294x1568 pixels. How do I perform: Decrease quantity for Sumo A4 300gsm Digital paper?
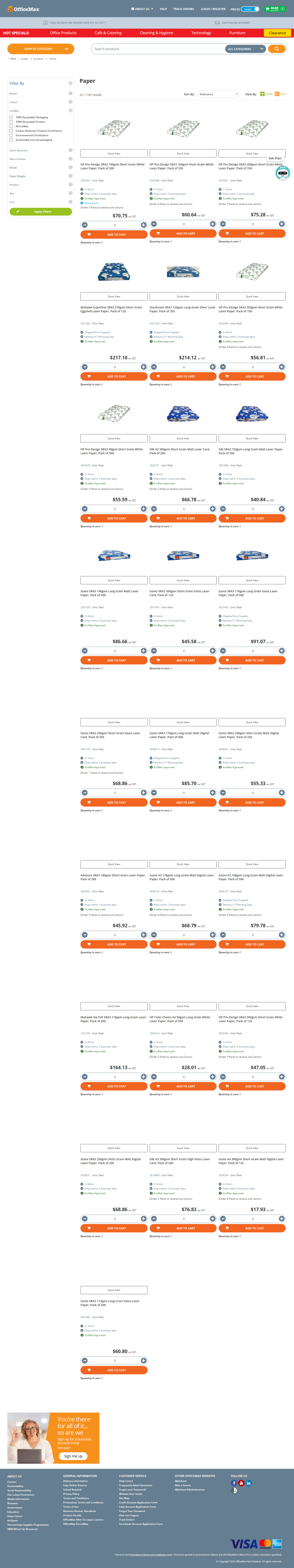coord(223,1219)
